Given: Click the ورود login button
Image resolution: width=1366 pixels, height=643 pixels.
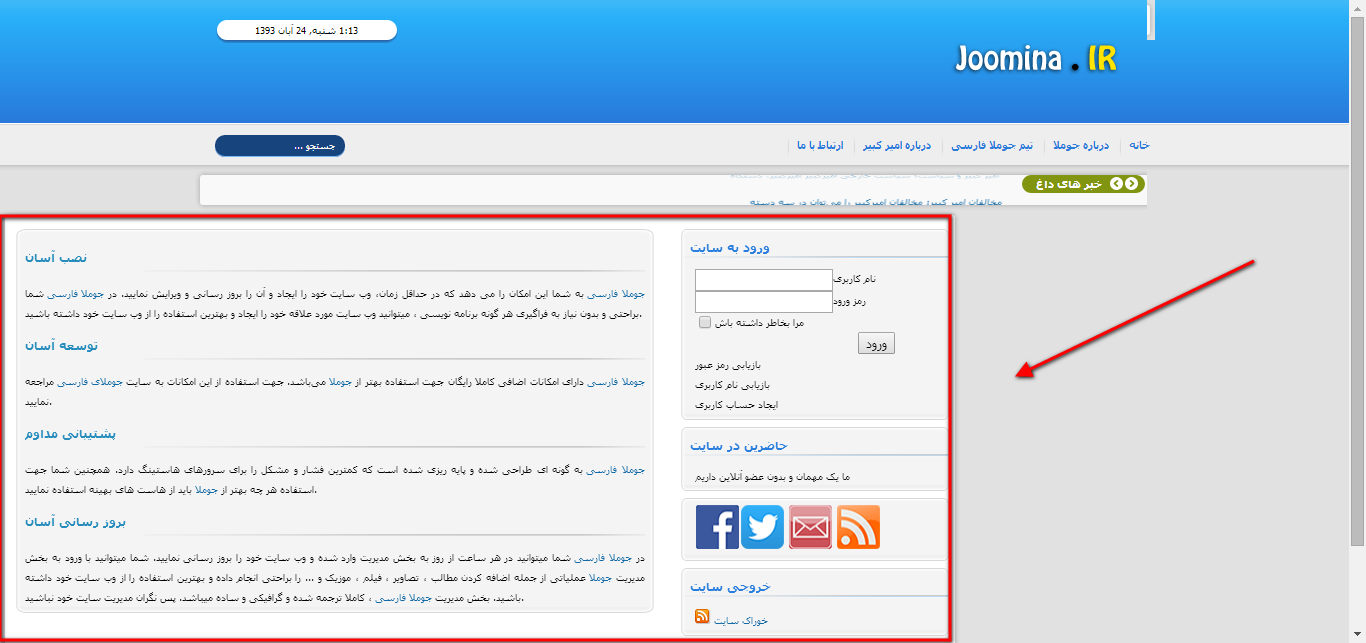Looking at the screenshot, I should point(876,344).
